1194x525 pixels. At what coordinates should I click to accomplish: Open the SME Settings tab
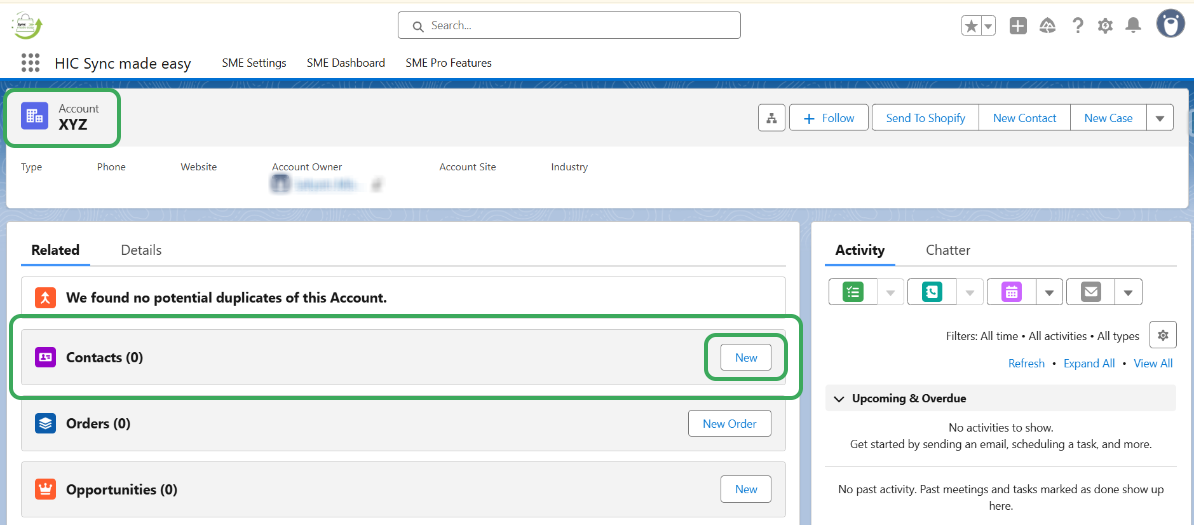[254, 63]
